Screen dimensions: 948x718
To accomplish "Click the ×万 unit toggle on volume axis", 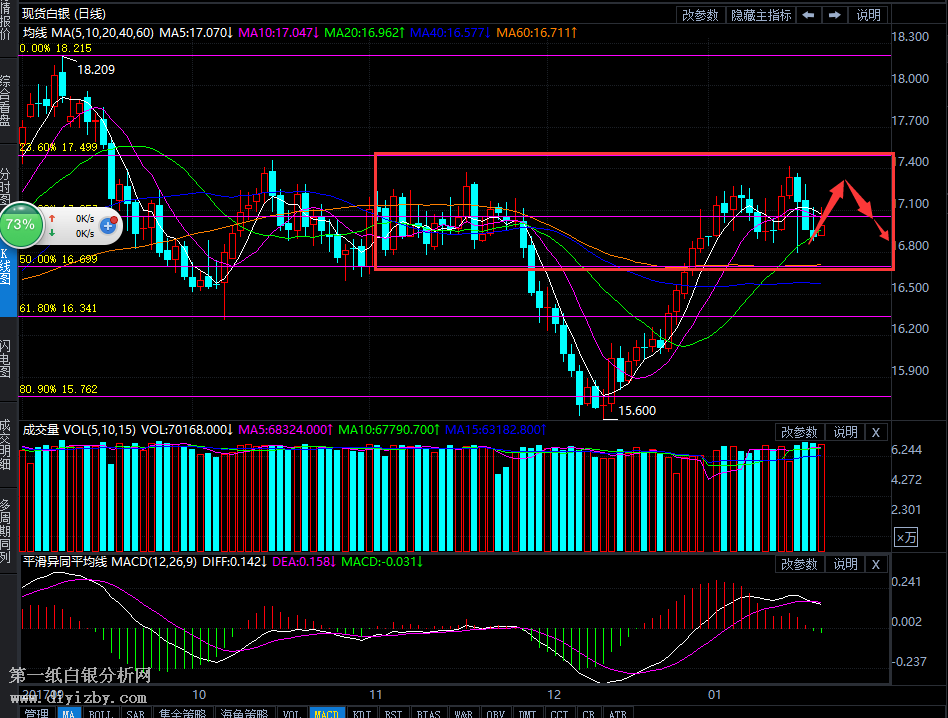I will 905,537.
